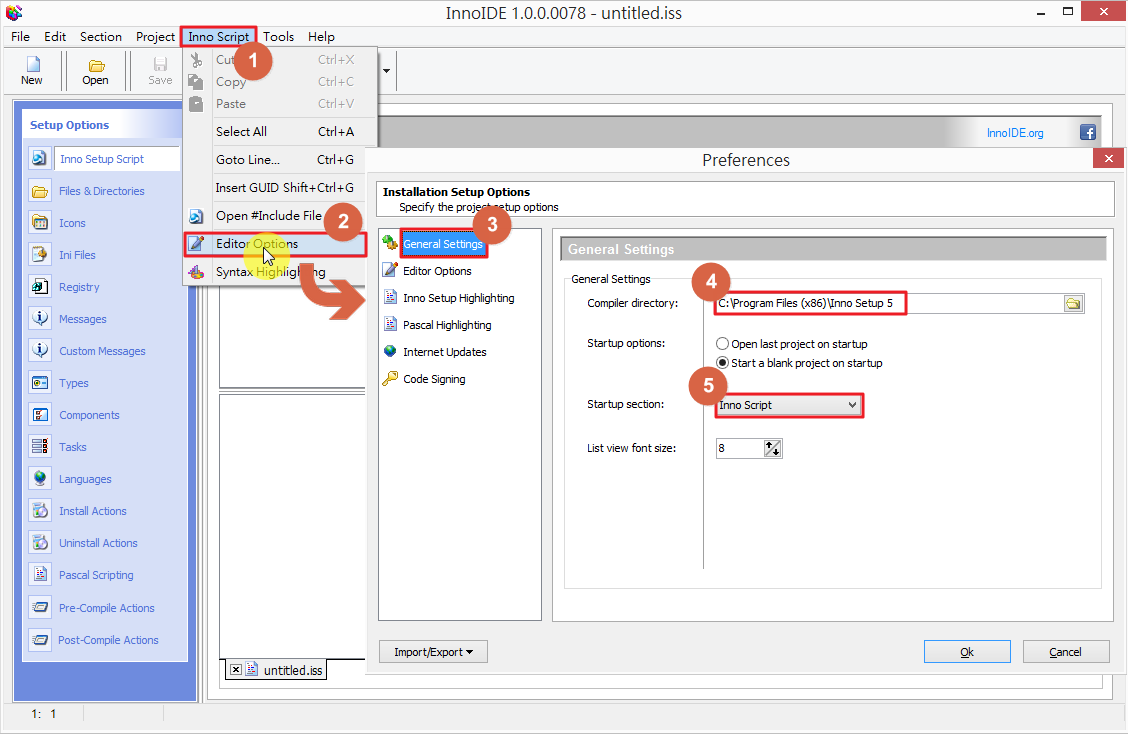Confirm preferences with the Ok button
The width and height of the screenshot is (1128, 734).
[x=966, y=651]
